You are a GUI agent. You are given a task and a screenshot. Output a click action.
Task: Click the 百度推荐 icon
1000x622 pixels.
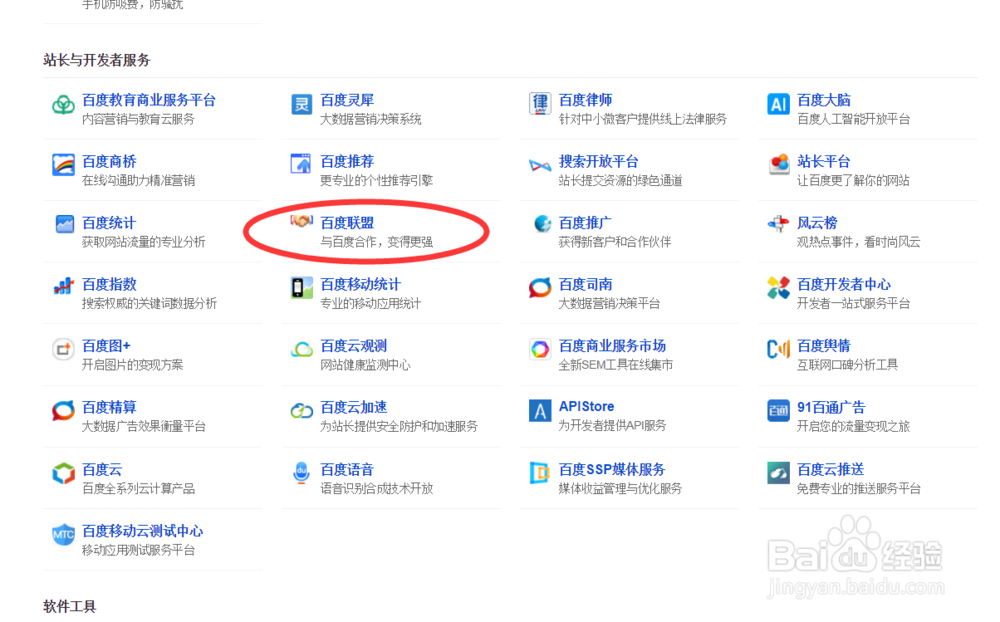point(301,164)
